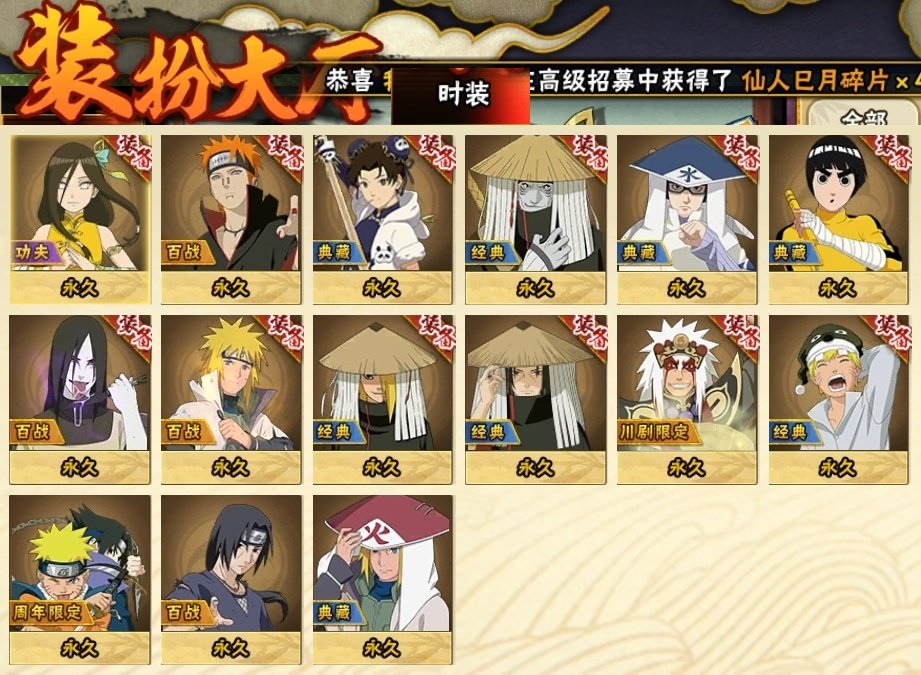Select the 功夫 Hinata costume card

[x=80, y=219]
